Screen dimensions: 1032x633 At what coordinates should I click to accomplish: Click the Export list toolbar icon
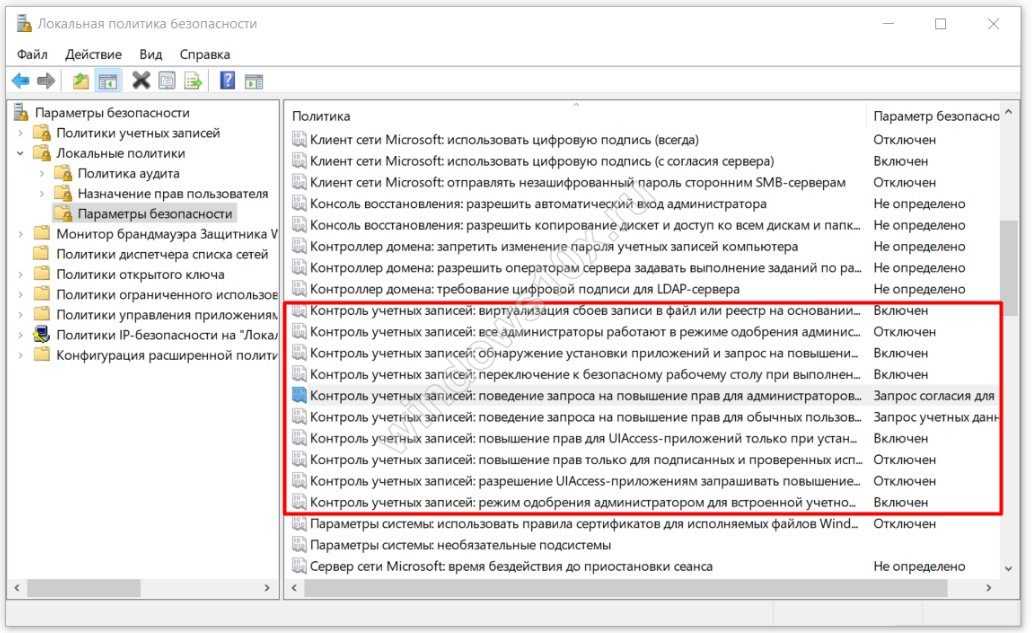[193, 81]
